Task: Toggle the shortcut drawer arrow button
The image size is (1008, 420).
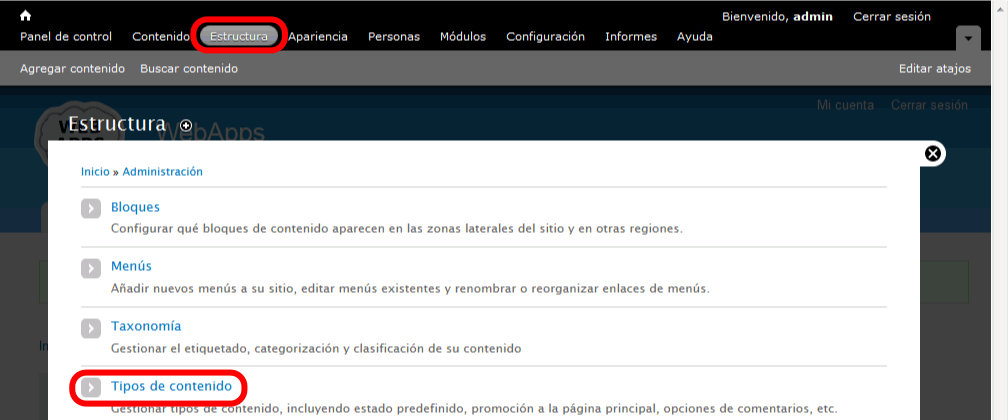Action: (x=968, y=39)
